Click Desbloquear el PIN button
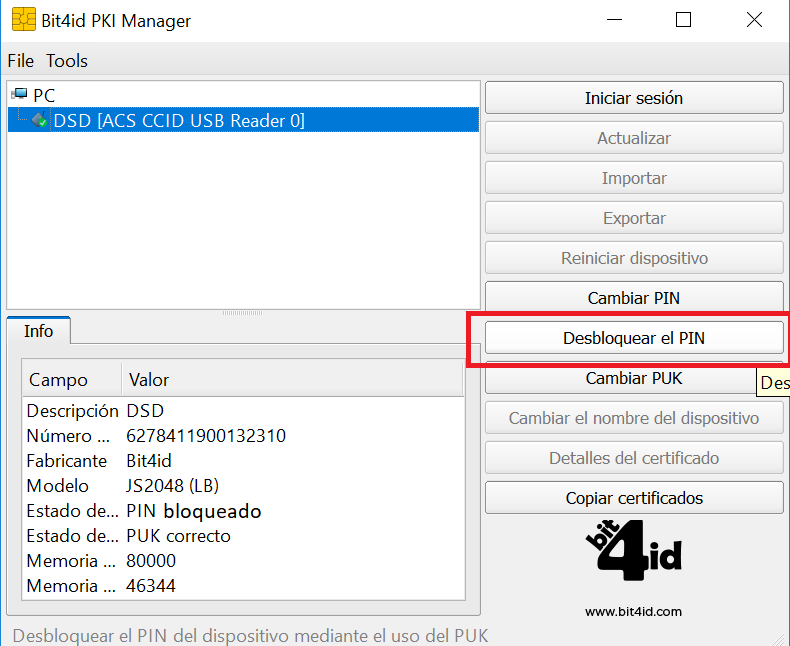This screenshot has width=790, height=646. pos(634,338)
